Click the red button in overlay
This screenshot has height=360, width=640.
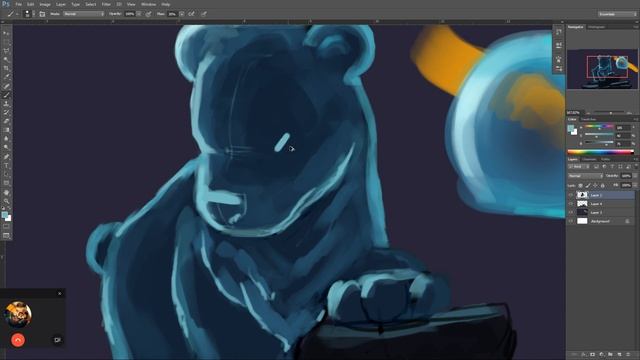point(18,340)
